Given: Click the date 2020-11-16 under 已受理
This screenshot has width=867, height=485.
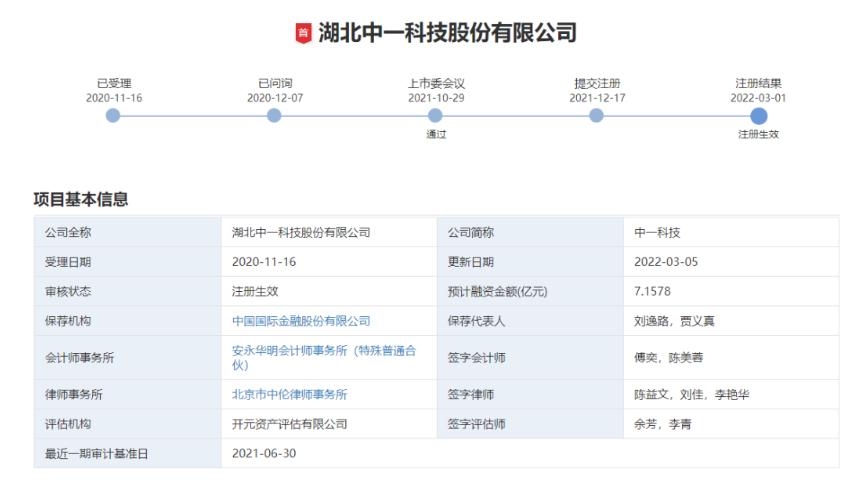Looking at the screenshot, I should [114, 98].
